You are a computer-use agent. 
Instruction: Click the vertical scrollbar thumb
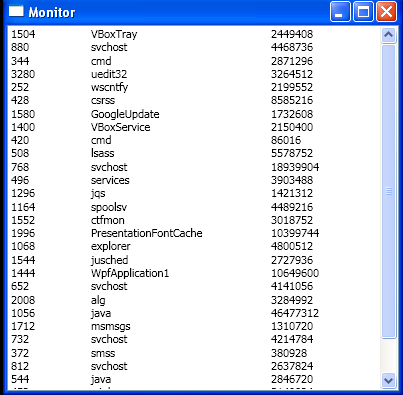[389, 191]
